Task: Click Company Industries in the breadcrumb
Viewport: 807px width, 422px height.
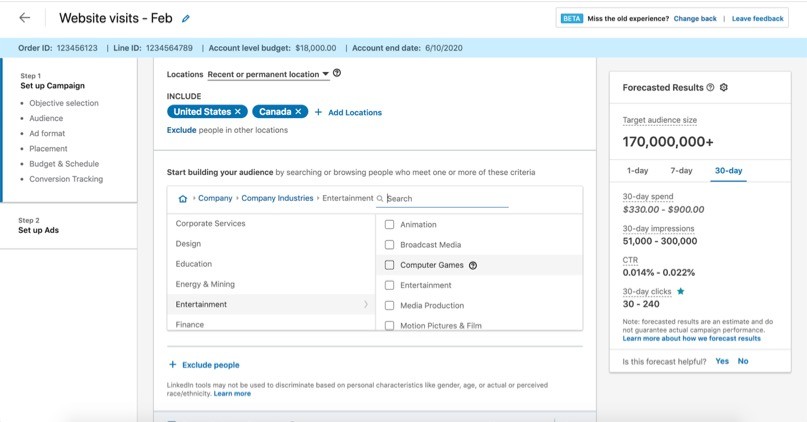Action: pos(277,198)
